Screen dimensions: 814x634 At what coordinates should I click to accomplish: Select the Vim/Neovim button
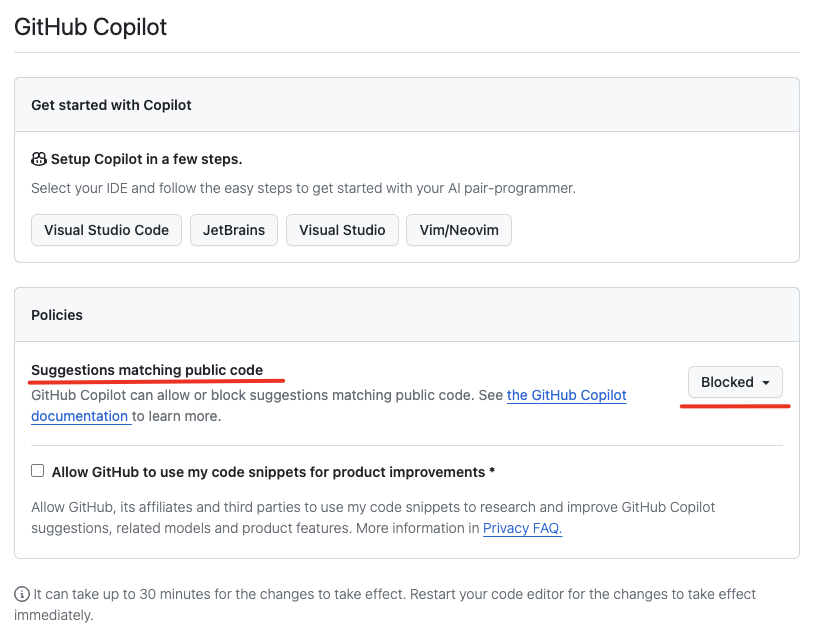459,230
